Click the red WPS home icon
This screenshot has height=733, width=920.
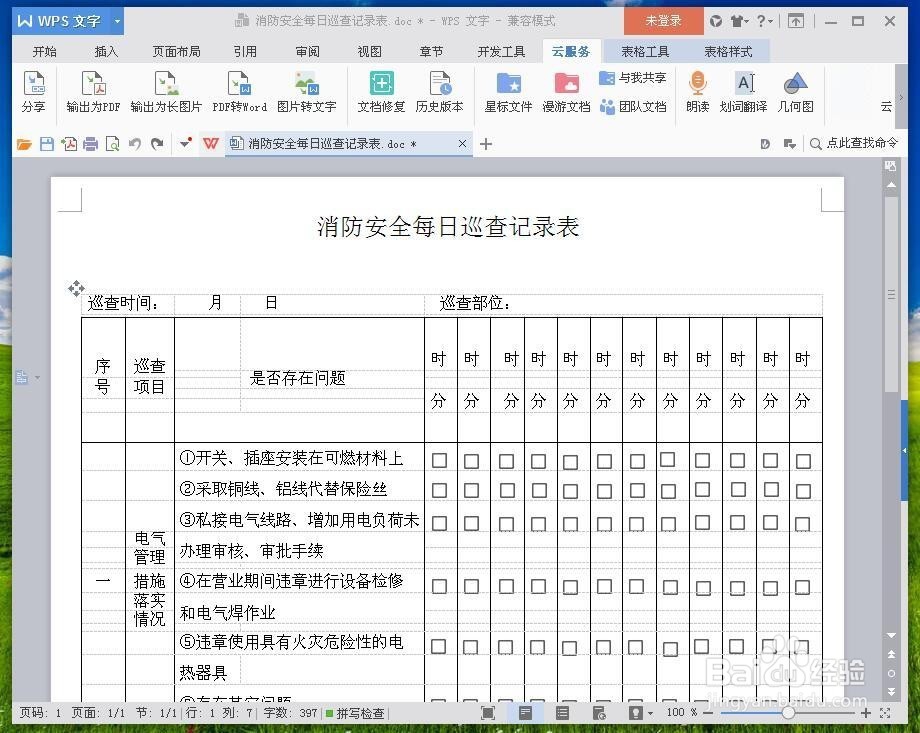(211, 143)
